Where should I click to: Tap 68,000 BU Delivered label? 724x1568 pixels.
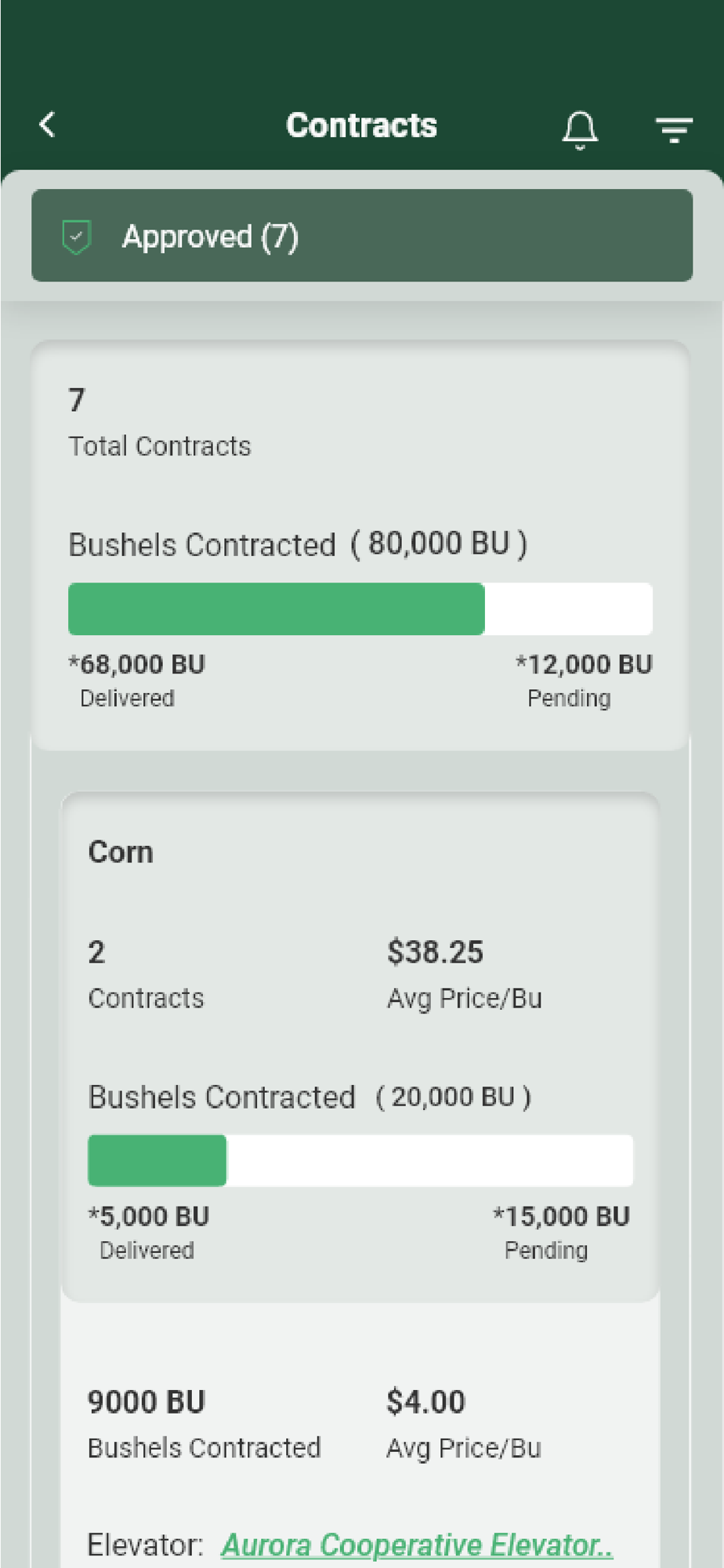[137, 680]
